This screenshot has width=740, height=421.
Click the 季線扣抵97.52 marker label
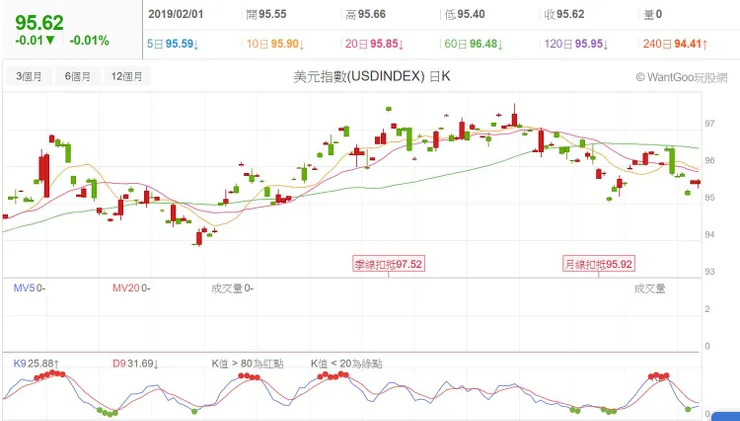[388, 264]
